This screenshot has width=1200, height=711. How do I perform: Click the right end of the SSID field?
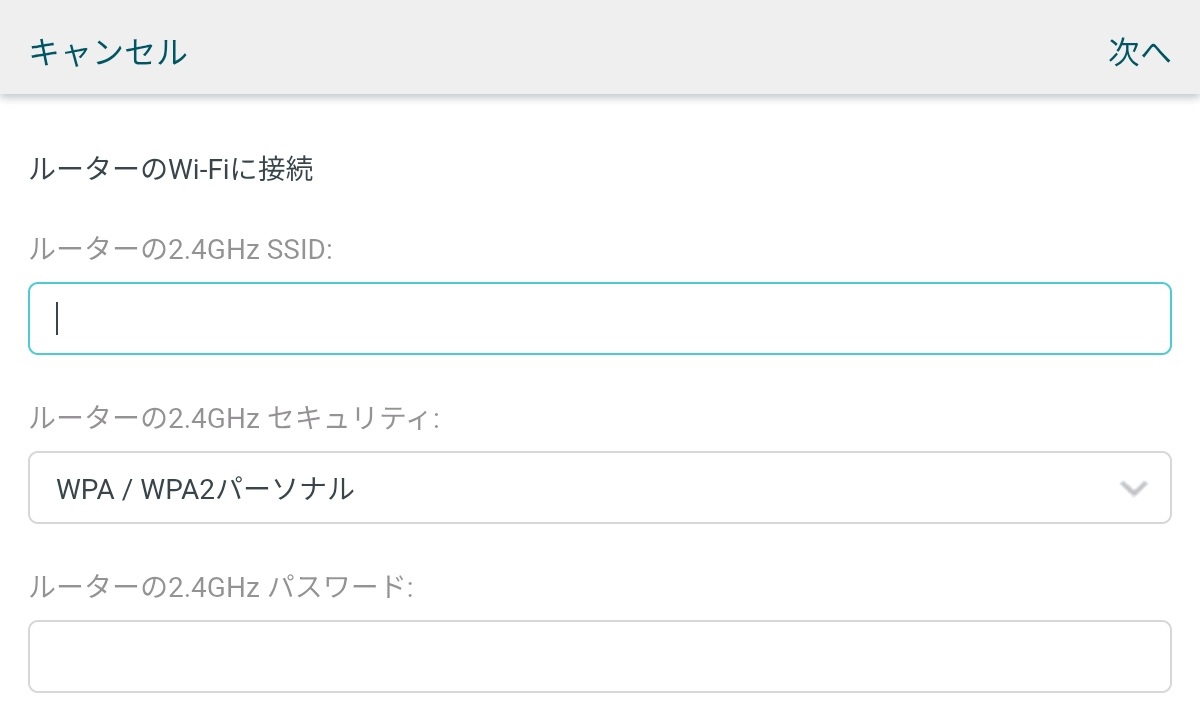click(1150, 318)
